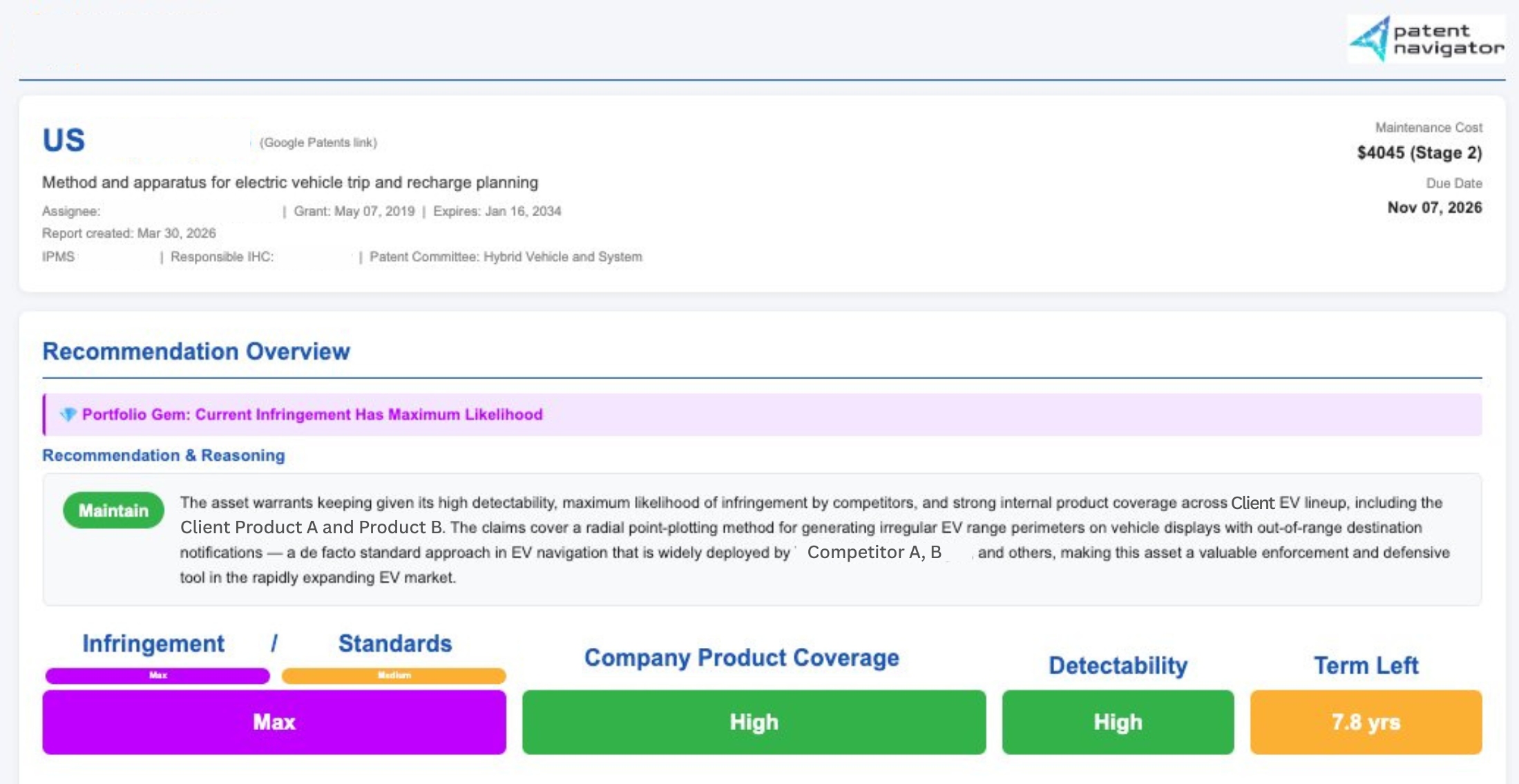Select the Patent Committee: Hybrid Vehicle and System entry
The width and height of the screenshot is (1519, 784).
(506, 256)
